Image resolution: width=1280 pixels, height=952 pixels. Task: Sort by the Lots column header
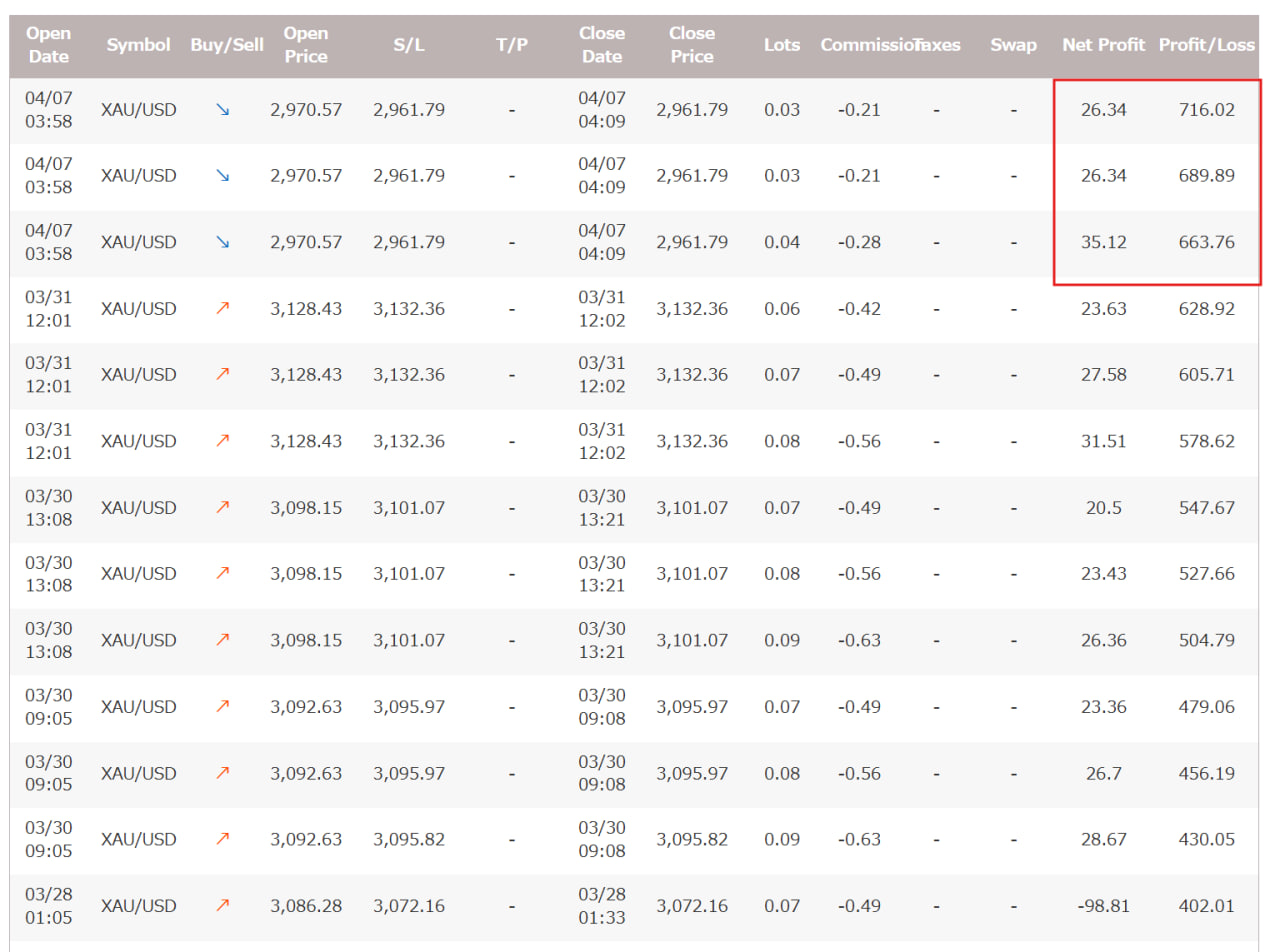pyautogui.click(x=782, y=45)
